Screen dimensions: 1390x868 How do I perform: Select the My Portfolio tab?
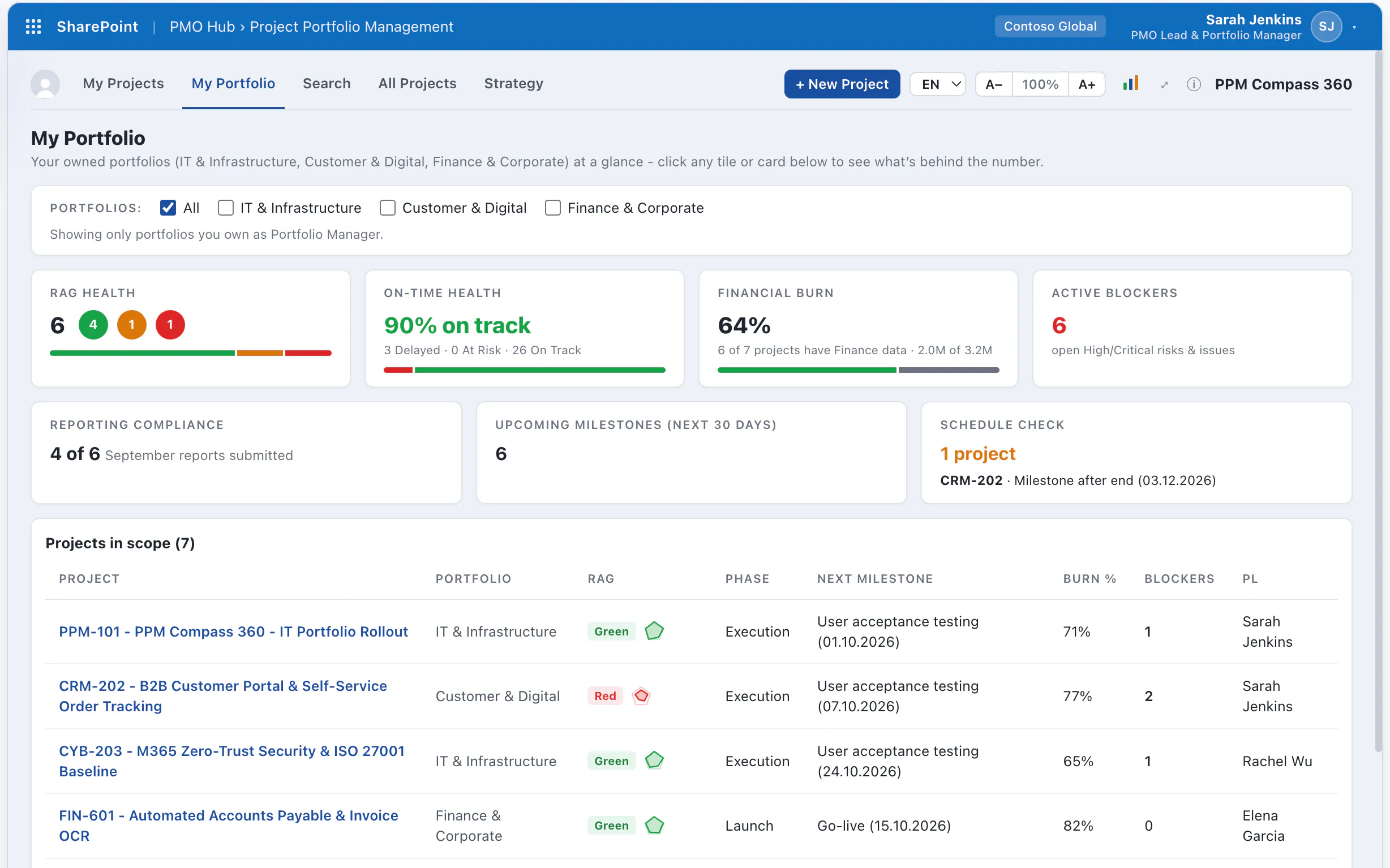click(233, 84)
